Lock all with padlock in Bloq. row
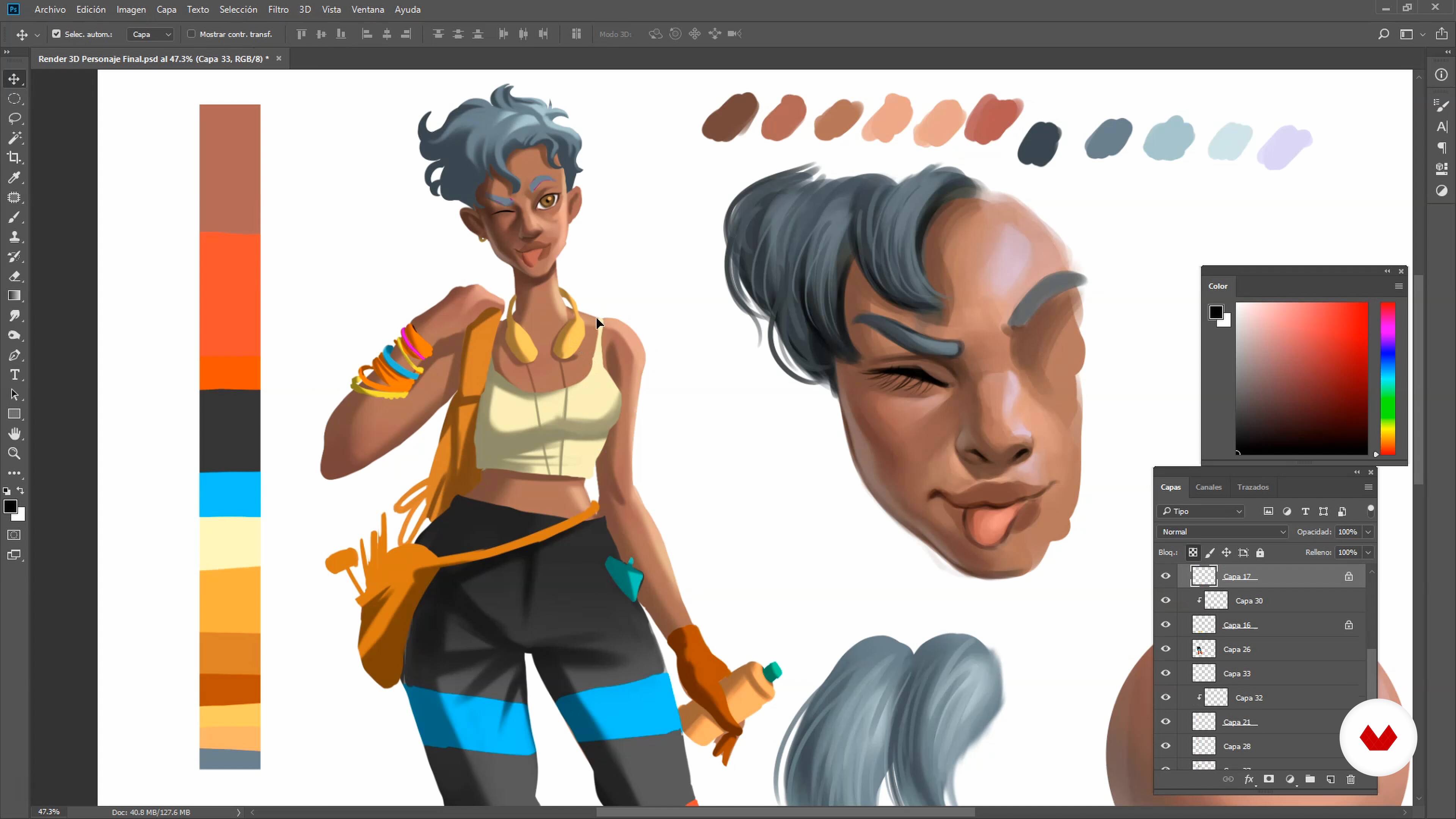 (1260, 552)
